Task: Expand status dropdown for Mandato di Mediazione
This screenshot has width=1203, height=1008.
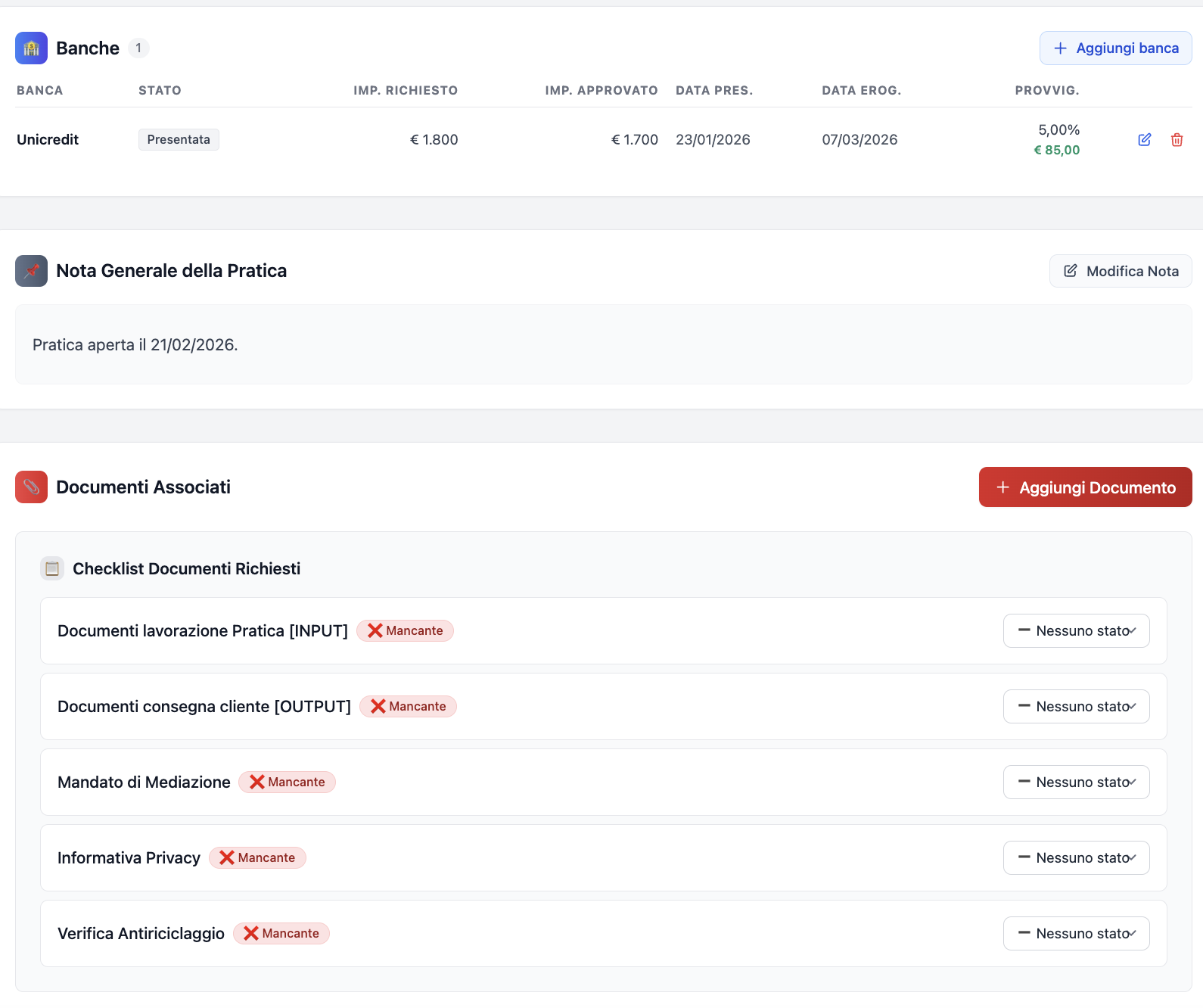Action: (1076, 782)
